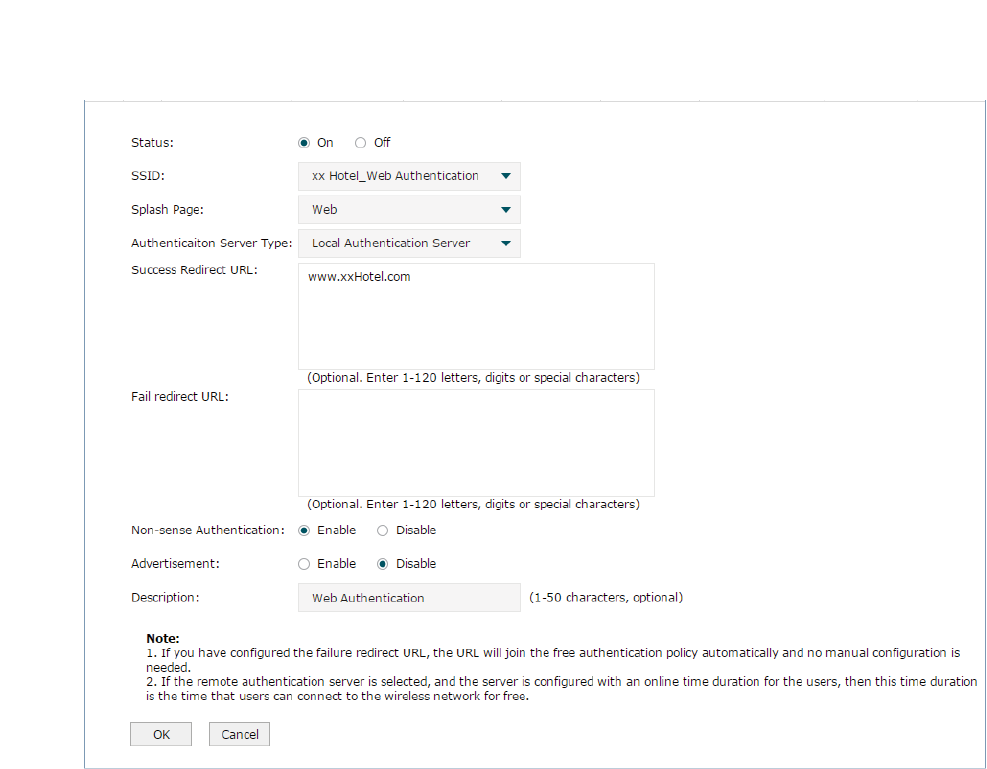The width and height of the screenshot is (987, 769).
Task: Click the 'Fail redirect URL:' label
Action: point(179,396)
